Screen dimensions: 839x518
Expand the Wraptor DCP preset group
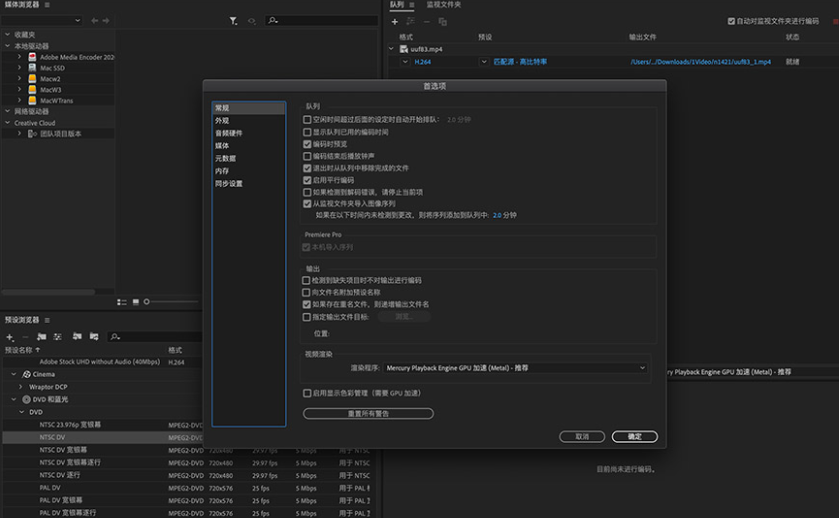click(x=21, y=387)
